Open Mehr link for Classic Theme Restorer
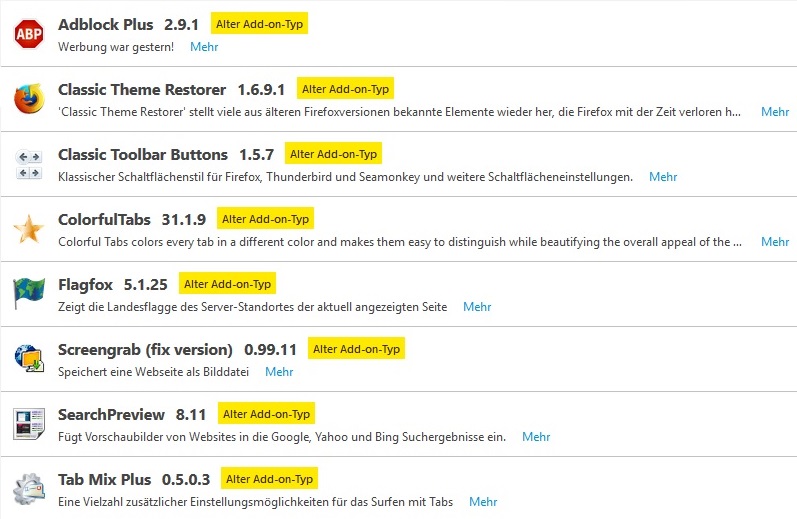 pyautogui.click(x=775, y=112)
